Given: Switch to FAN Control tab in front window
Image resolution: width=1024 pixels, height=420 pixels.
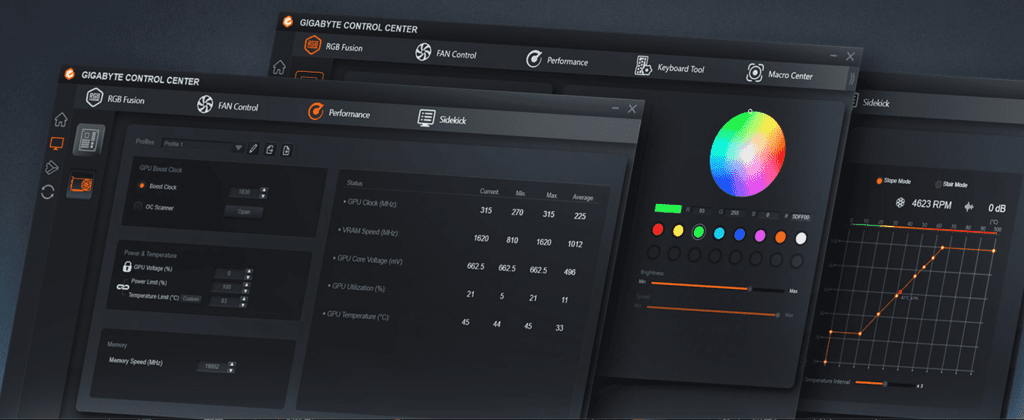Looking at the screenshot, I should 228,105.
